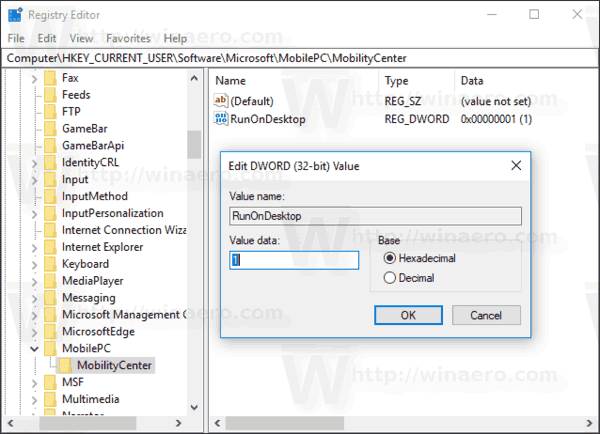This screenshot has width=600, height=434.
Task: Confirm the value with OK
Action: 408,315
